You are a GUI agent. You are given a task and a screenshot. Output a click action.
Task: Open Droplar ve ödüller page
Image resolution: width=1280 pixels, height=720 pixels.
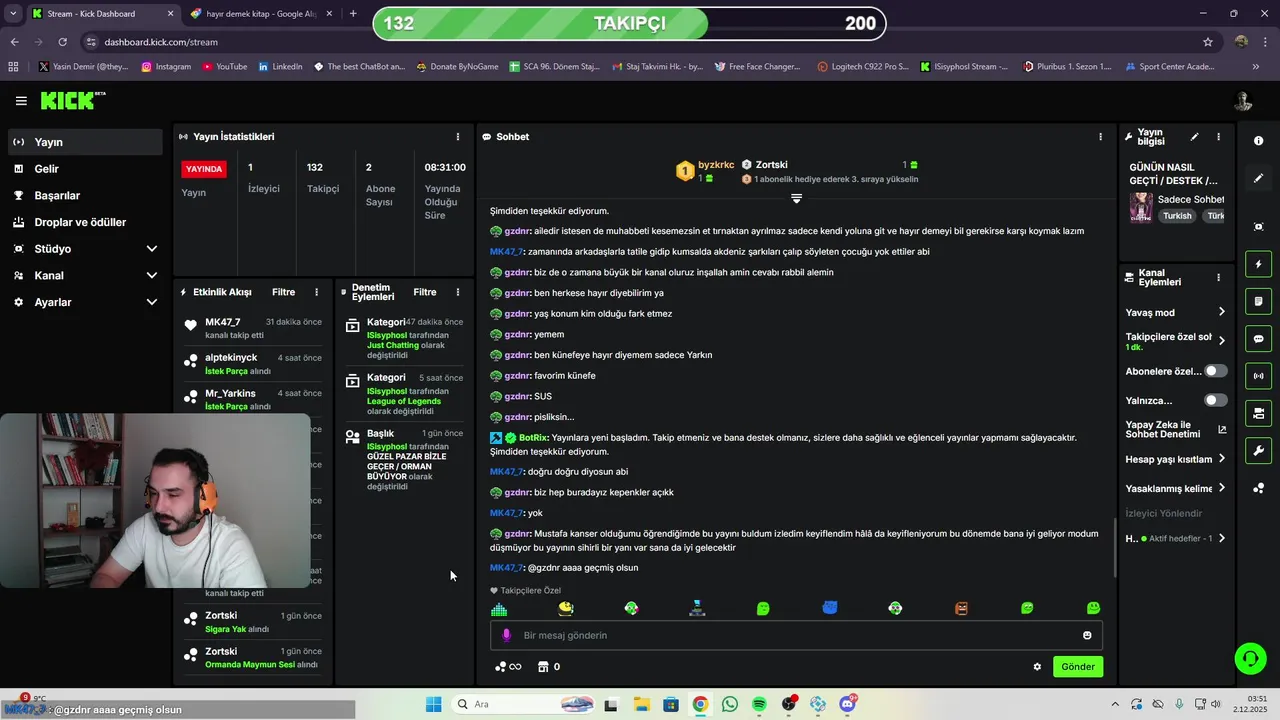click(83, 222)
